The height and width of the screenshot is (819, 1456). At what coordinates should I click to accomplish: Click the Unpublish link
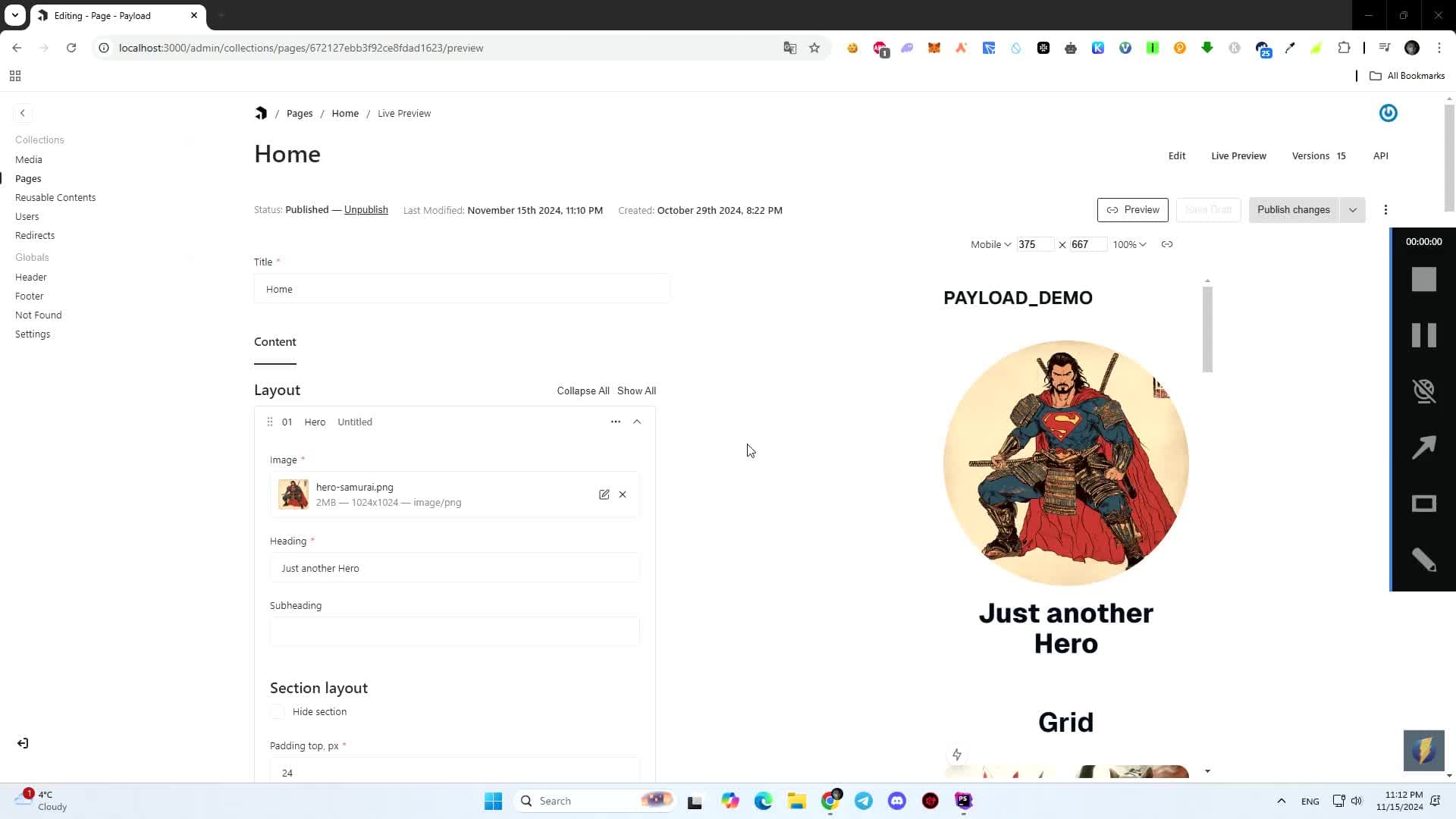(x=366, y=210)
